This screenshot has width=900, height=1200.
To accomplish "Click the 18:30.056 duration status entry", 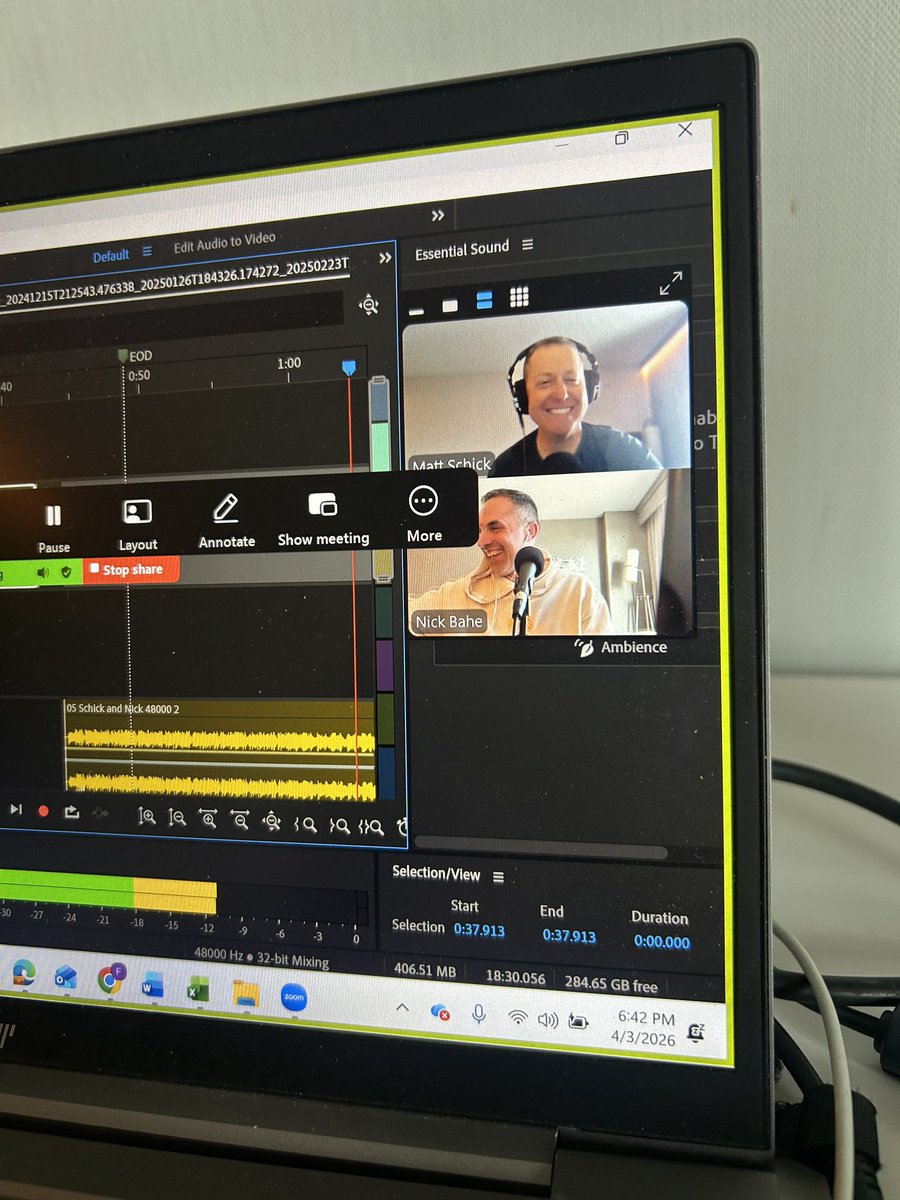I will pos(515,978).
